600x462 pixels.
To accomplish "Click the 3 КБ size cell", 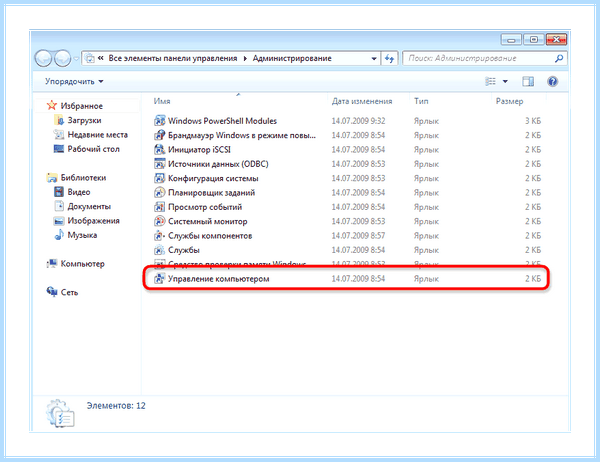I will point(533,121).
